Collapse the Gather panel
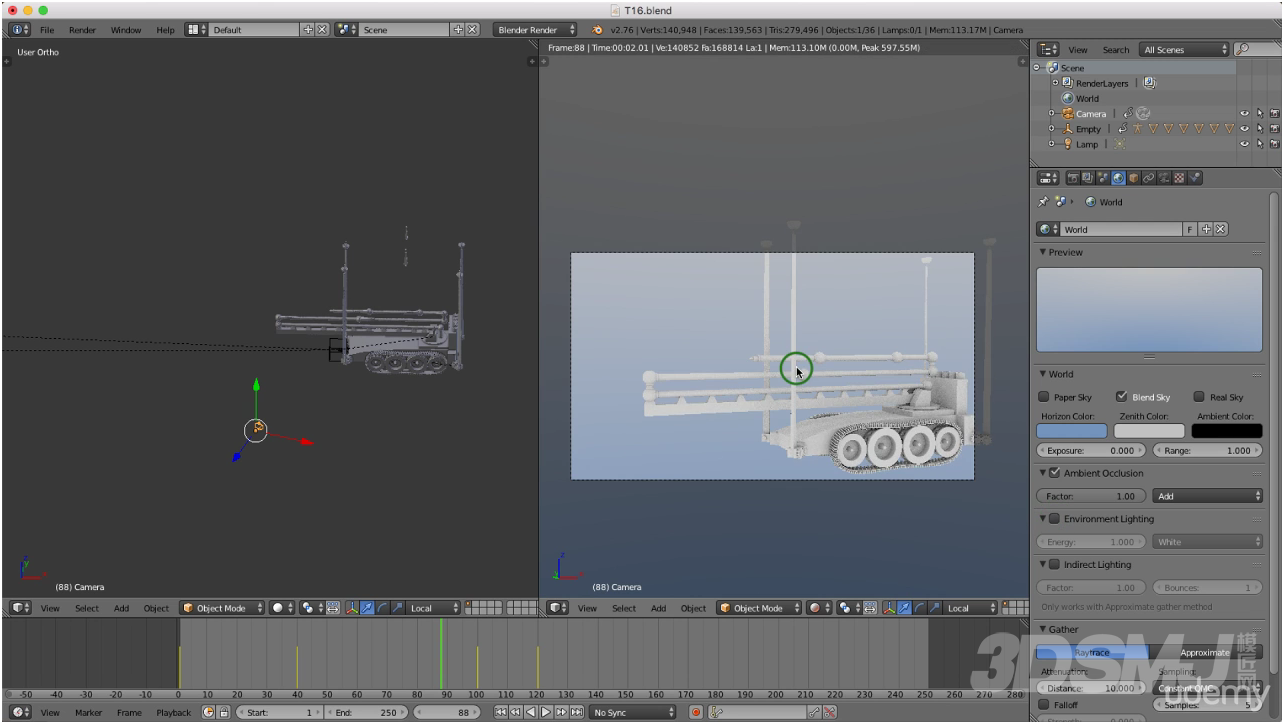1284x724 pixels. tap(1043, 629)
